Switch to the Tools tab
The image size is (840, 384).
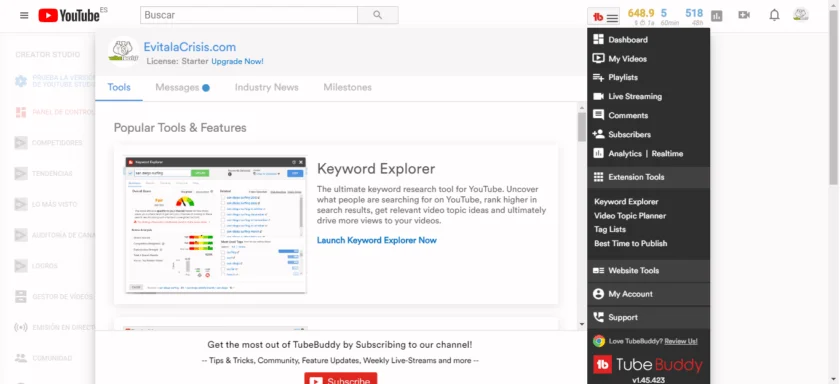coord(119,87)
